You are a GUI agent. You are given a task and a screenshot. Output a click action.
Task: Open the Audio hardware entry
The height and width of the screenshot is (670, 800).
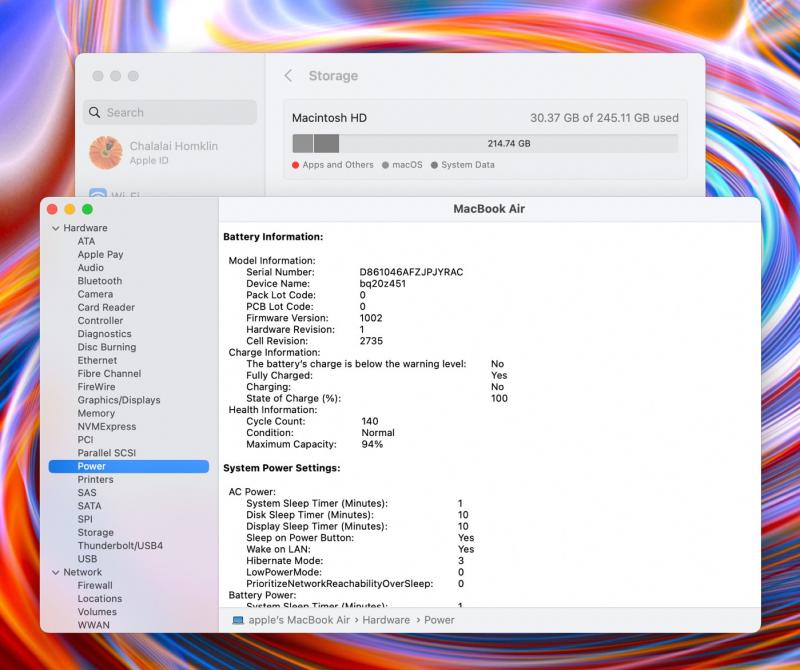pos(91,267)
